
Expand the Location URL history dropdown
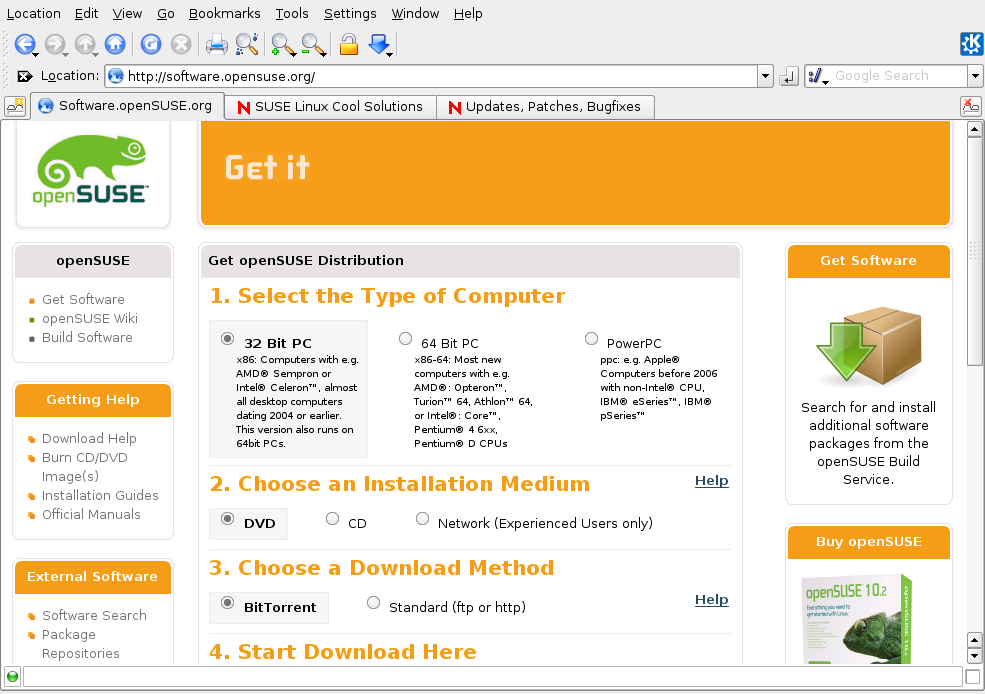click(x=765, y=77)
